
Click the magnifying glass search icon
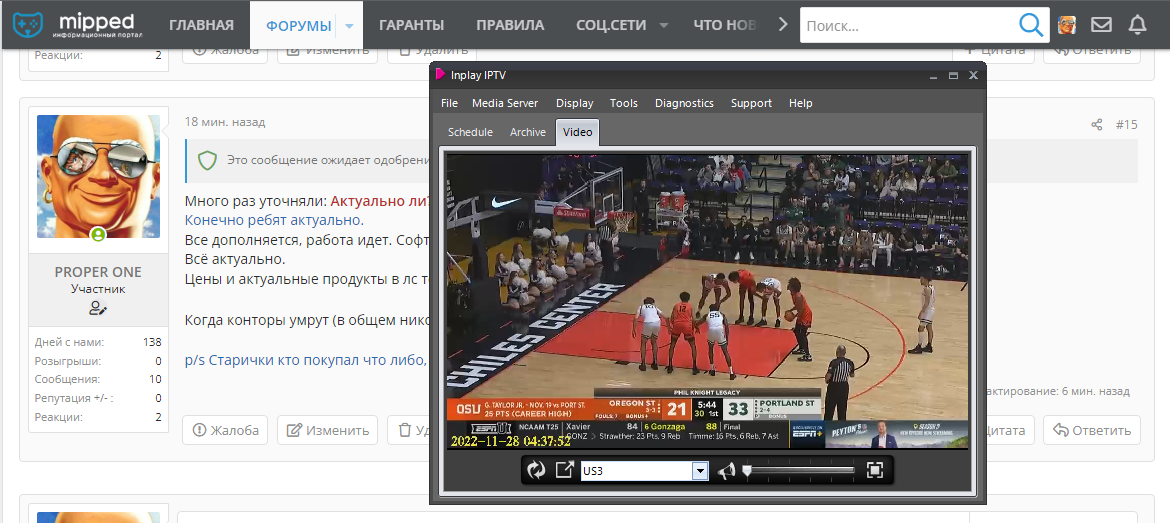tap(1030, 25)
